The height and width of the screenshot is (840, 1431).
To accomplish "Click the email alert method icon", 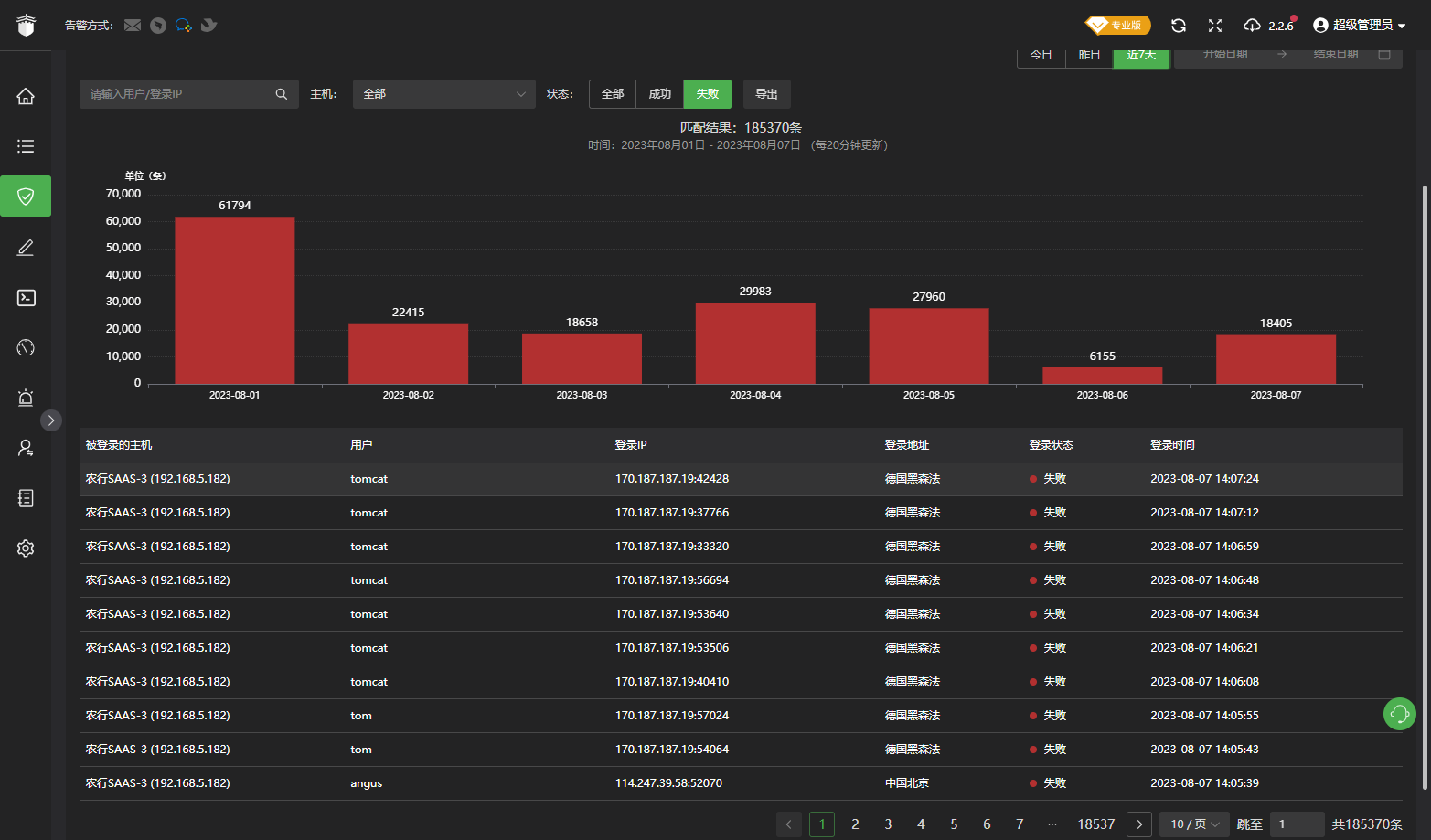I will point(133,26).
